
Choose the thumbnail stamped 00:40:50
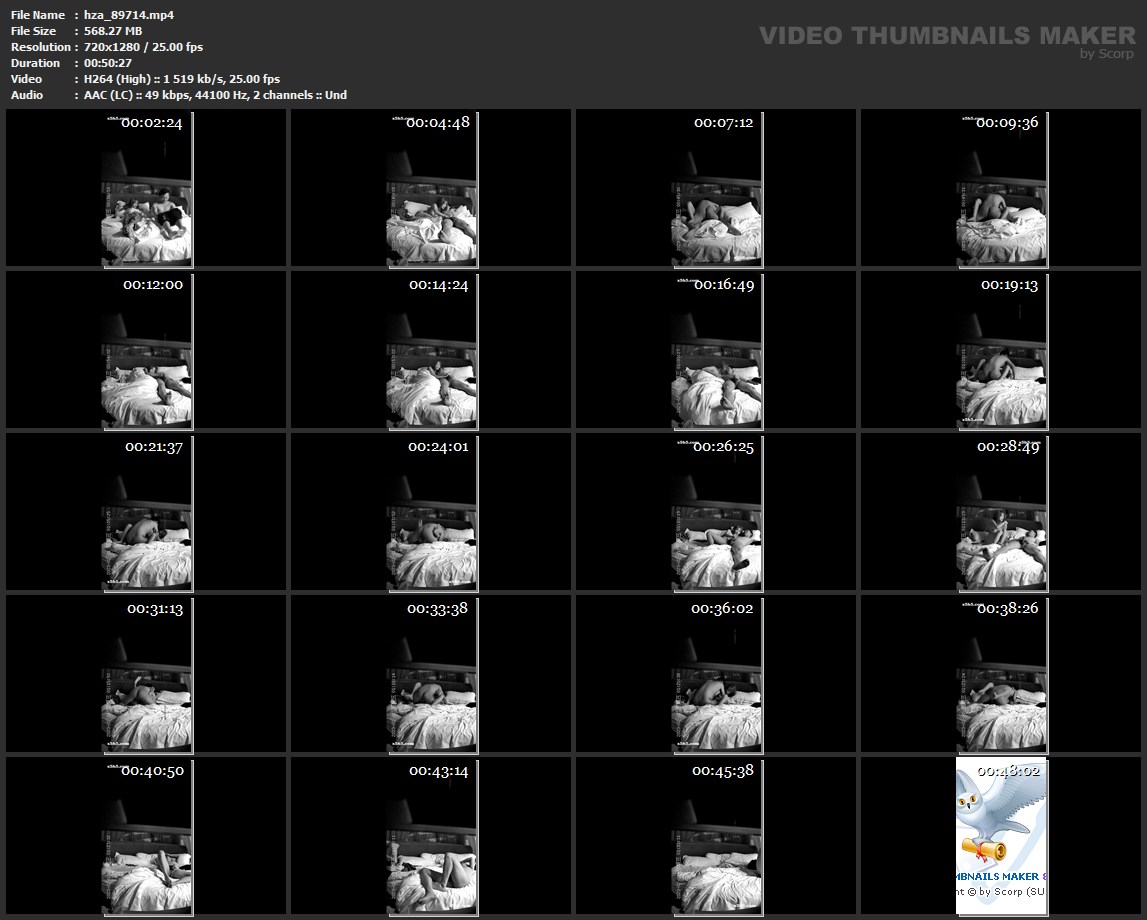coord(147,837)
